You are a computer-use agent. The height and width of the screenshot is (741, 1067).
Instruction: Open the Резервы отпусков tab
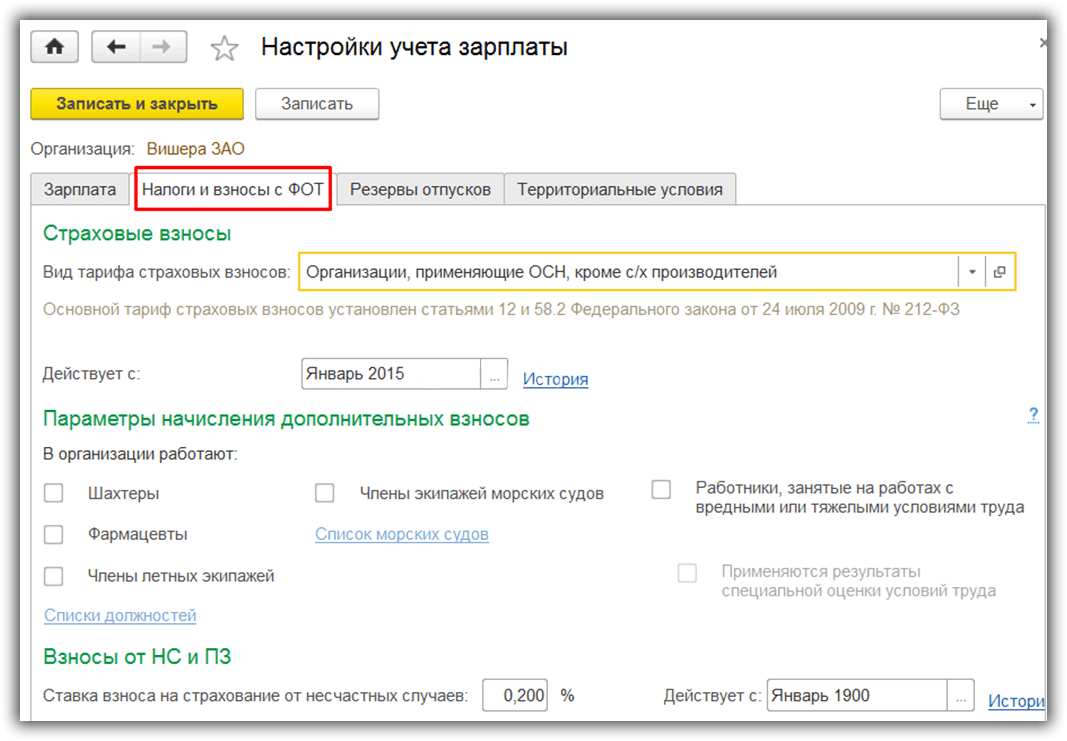[x=420, y=190]
